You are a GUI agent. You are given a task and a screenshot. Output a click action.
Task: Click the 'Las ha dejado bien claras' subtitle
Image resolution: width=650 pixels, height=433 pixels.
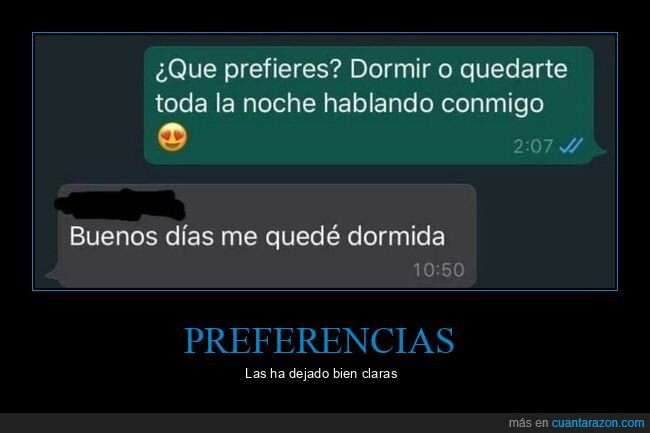pyautogui.click(x=321, y=373)
